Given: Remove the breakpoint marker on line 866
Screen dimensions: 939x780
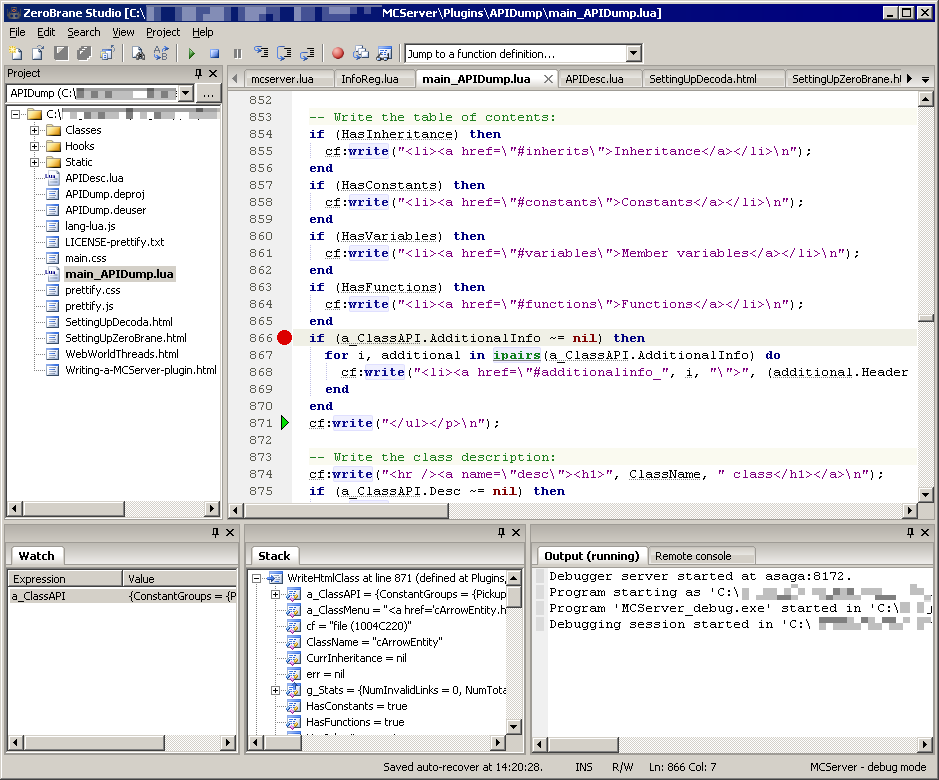Looking at the screenshot, I should click(284, 338).
